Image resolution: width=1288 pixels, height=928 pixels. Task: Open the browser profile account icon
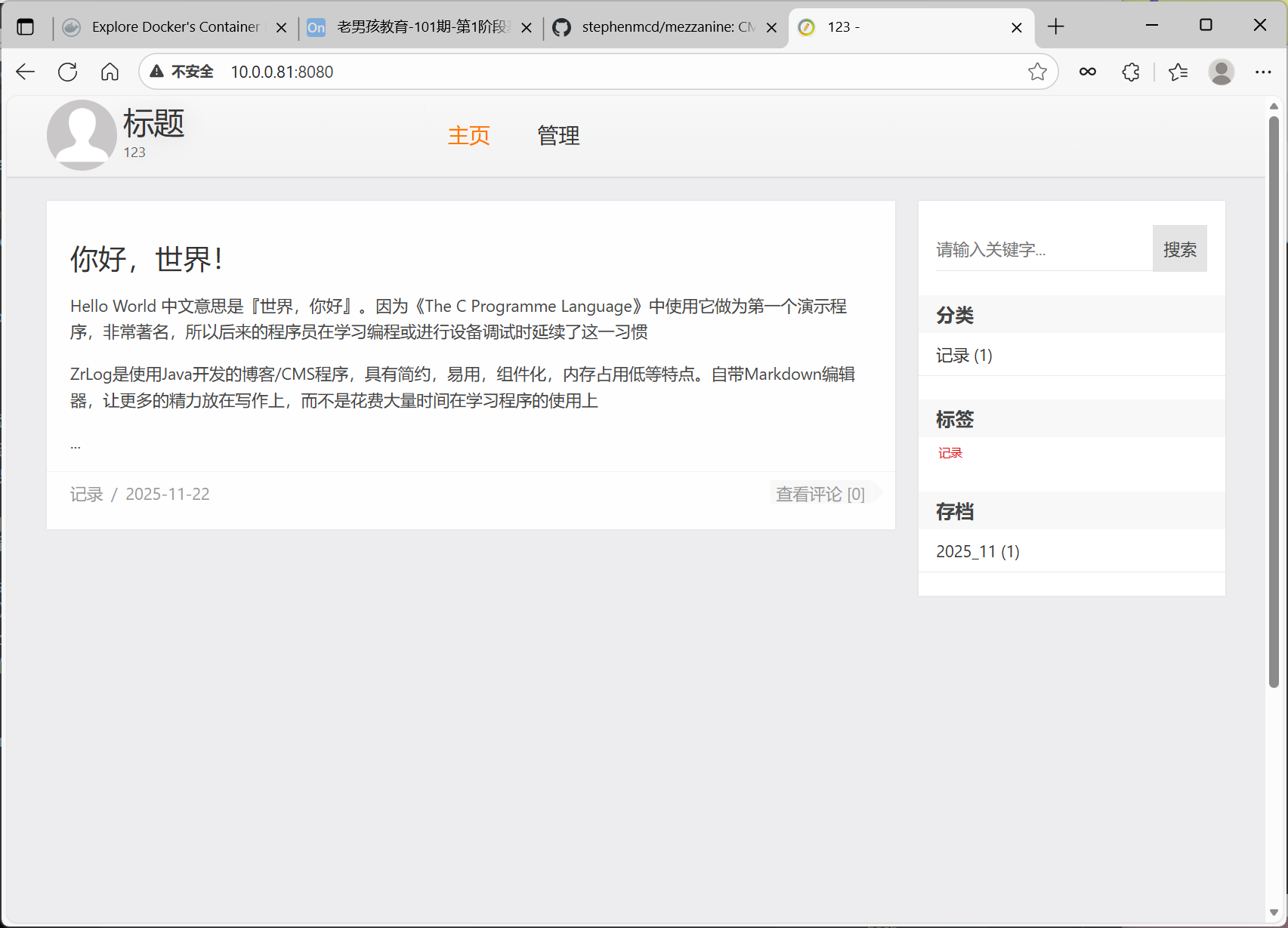(x=1222, y=72)
